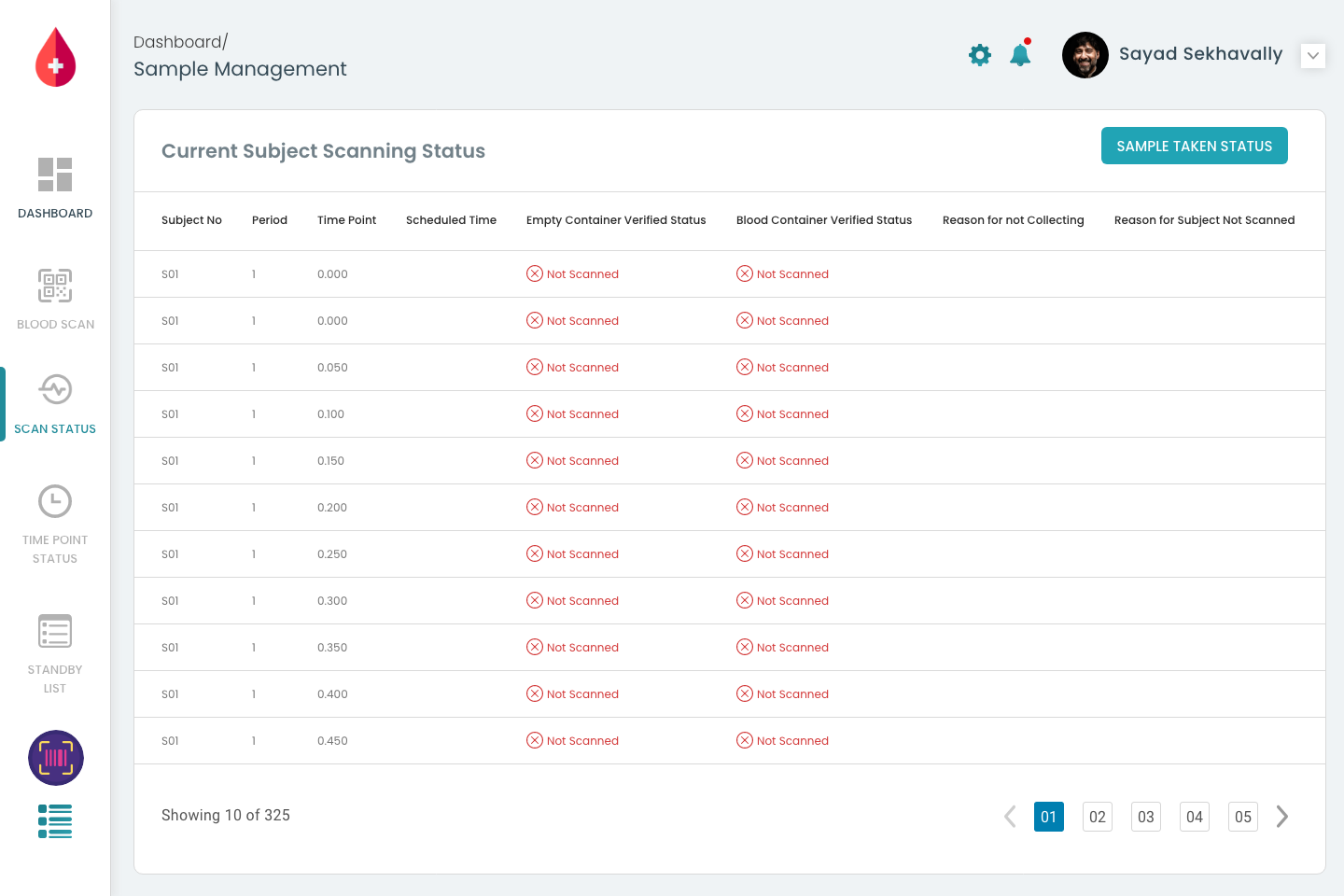Click blood container status icon for time 0.150
1344x896 pixels.
pos(745,460)
